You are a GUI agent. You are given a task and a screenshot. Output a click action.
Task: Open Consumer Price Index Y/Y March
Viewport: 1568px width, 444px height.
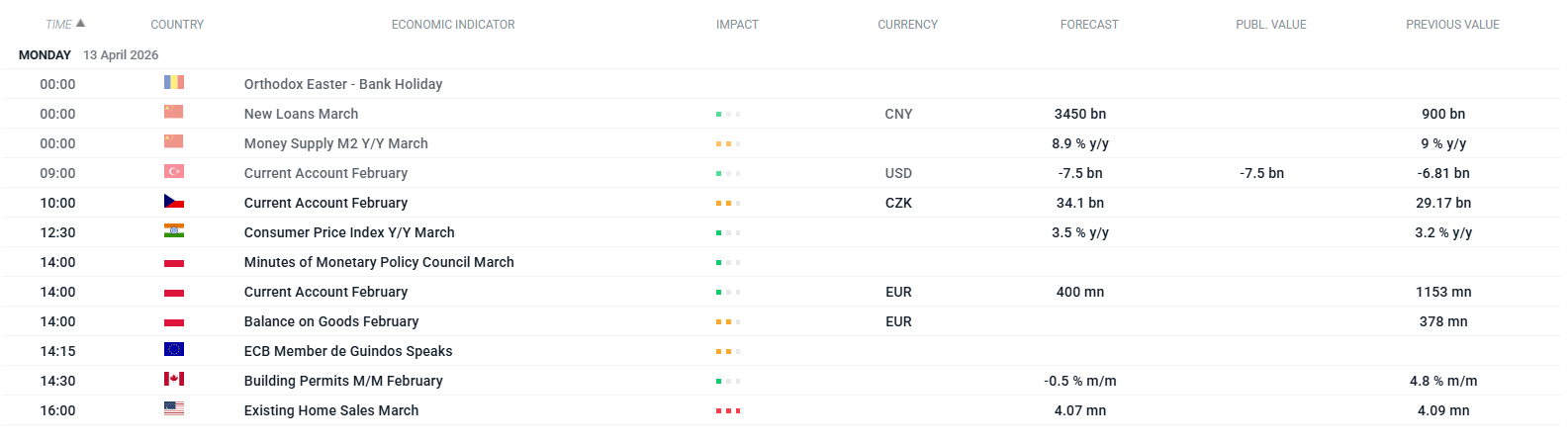pos(349,232)
